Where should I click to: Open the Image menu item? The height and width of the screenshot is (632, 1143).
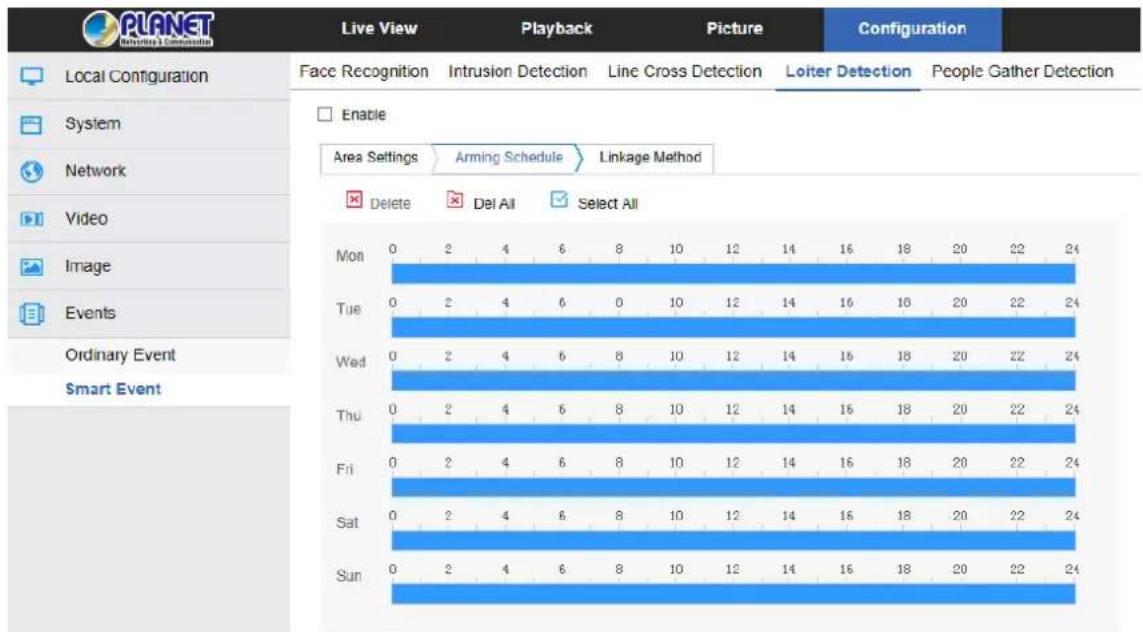point(149,266)
